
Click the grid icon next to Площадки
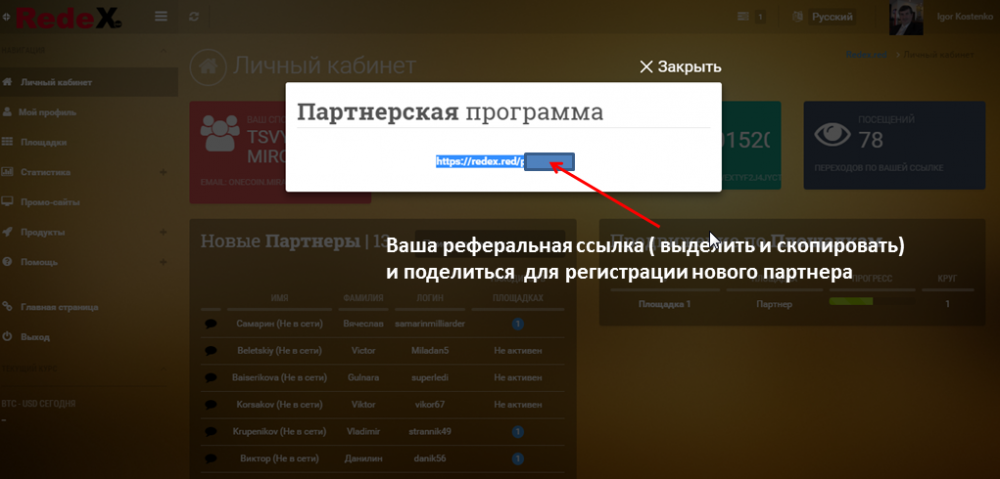coord(7,142)
